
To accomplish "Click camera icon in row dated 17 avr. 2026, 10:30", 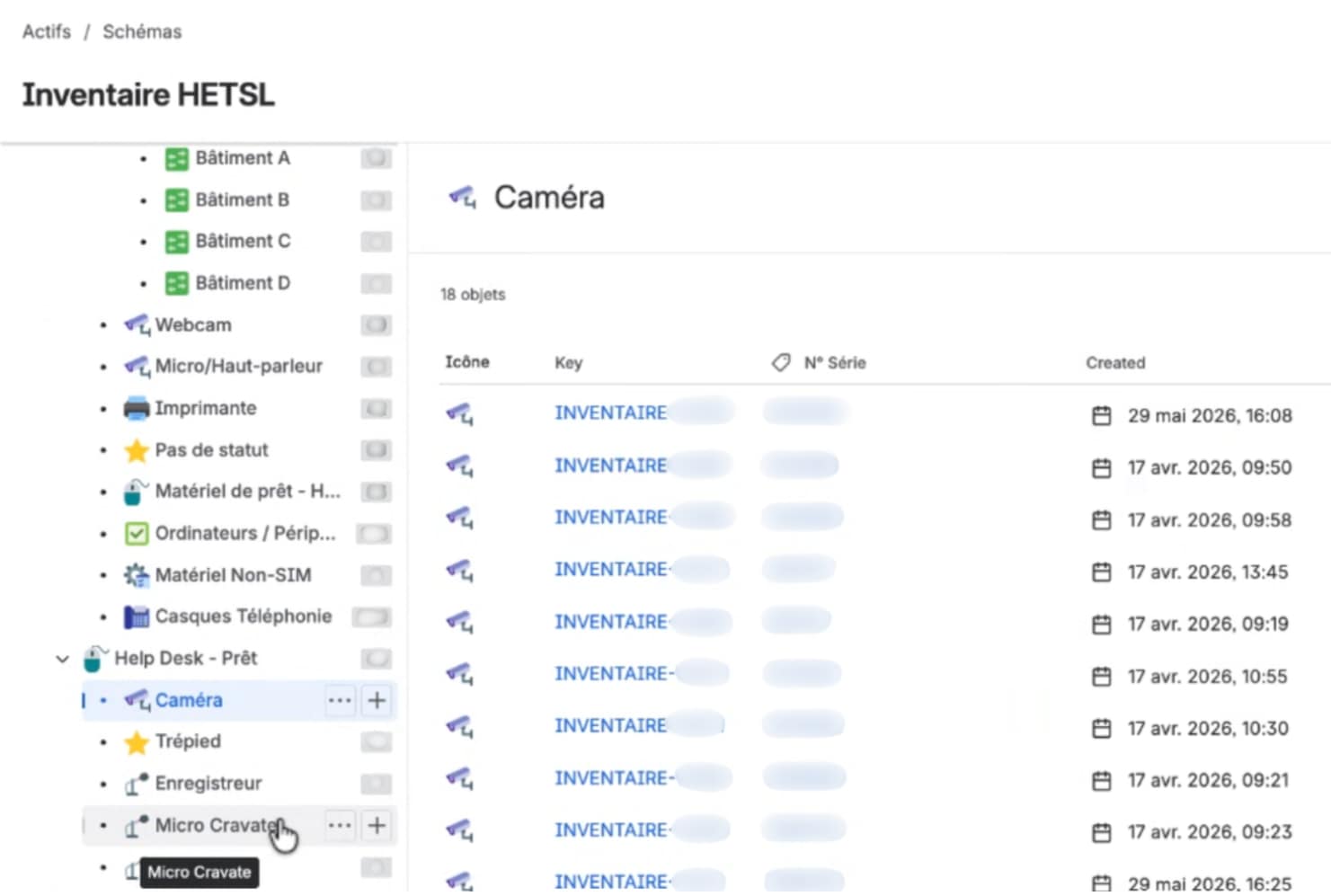I will (459, 727).
